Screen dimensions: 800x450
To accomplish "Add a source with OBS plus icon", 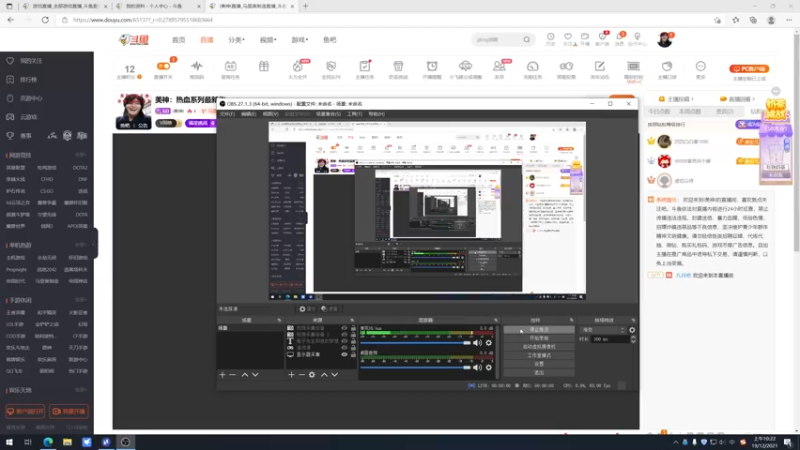I will click(291, 374).
